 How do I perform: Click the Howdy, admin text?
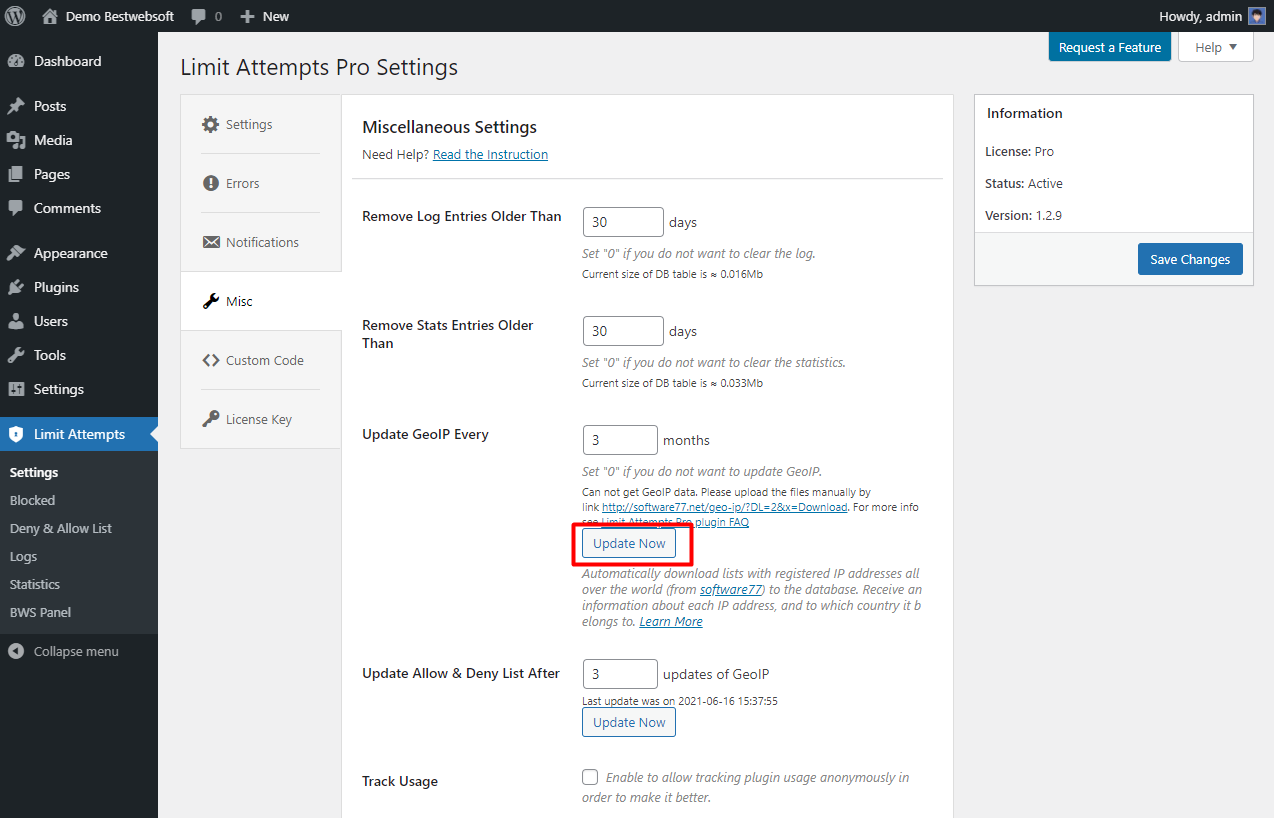(1200, 16)
